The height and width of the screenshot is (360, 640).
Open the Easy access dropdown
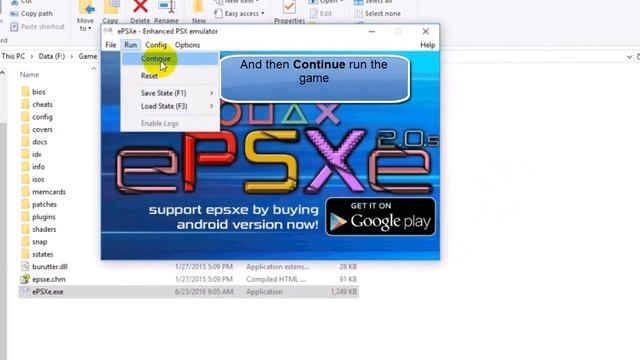pyautogui.click(x=240, y=13)
